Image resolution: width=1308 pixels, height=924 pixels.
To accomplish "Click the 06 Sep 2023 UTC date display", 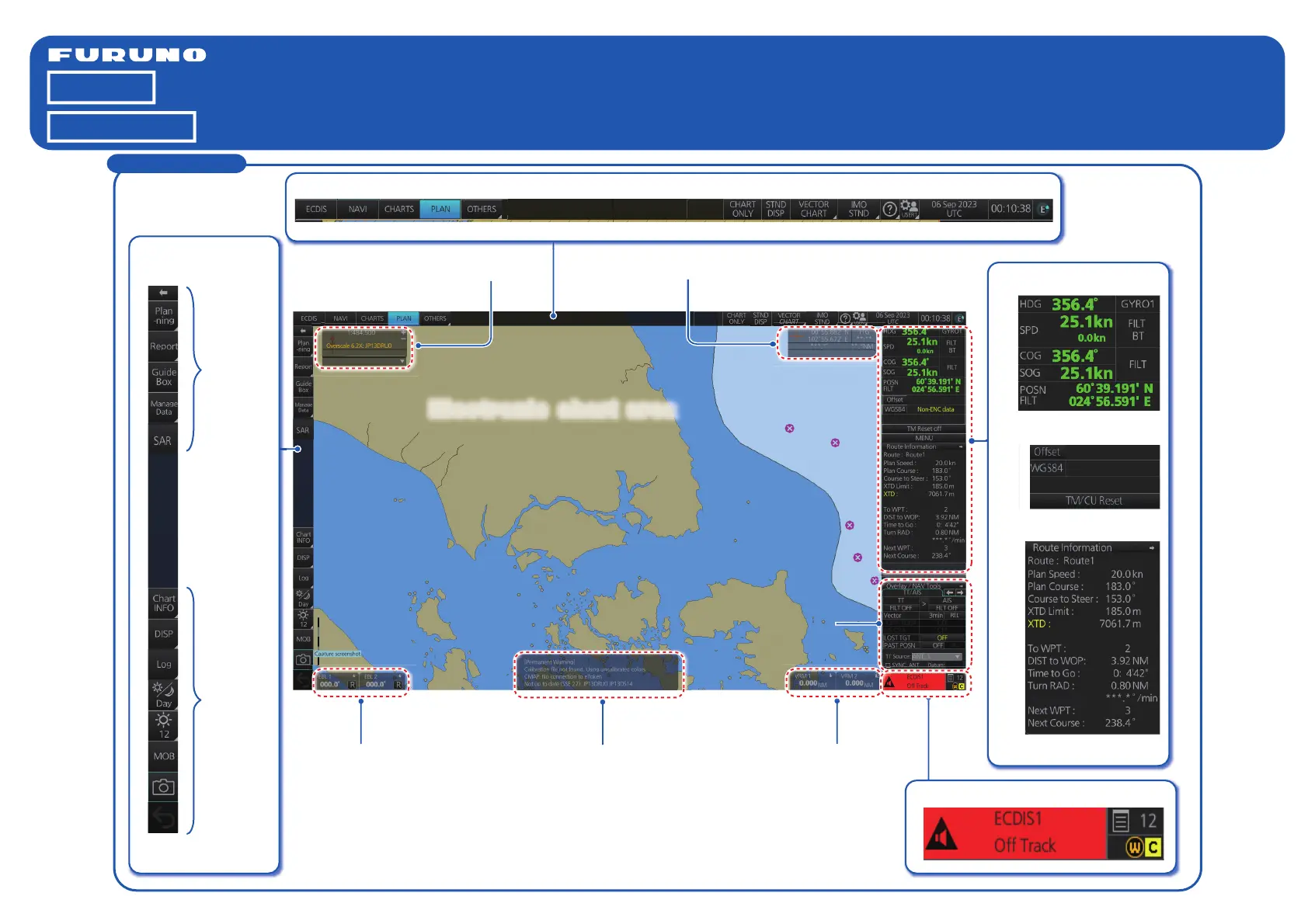I will 954,209.
